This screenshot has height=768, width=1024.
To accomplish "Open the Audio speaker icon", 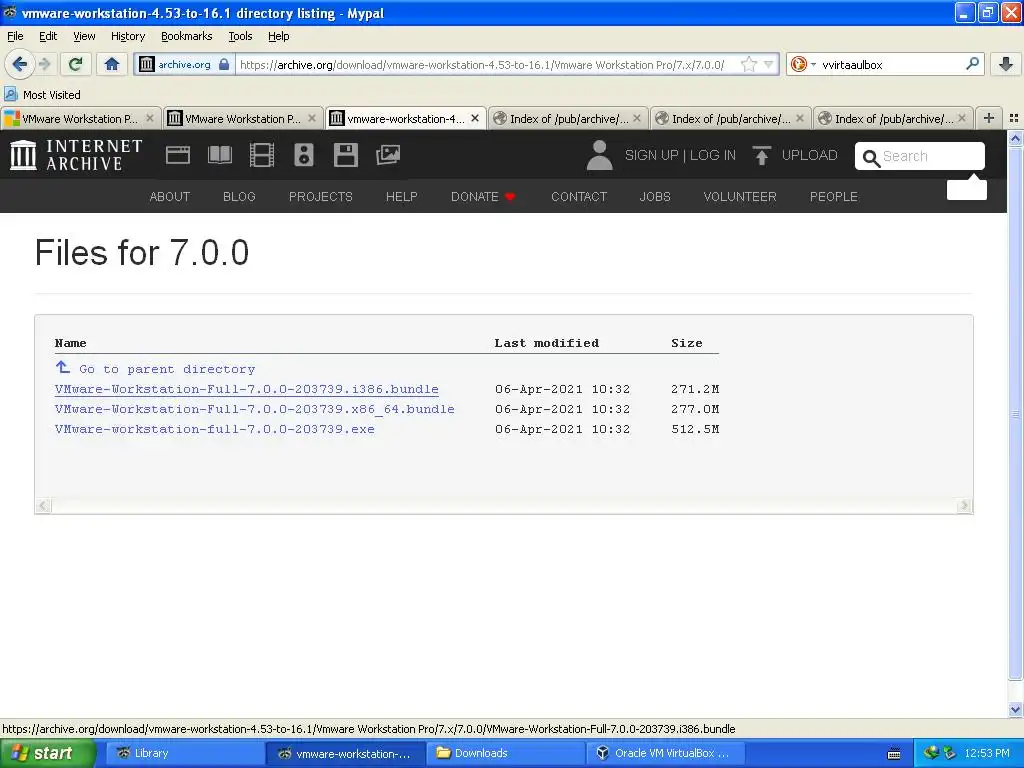I will (304, 155).
